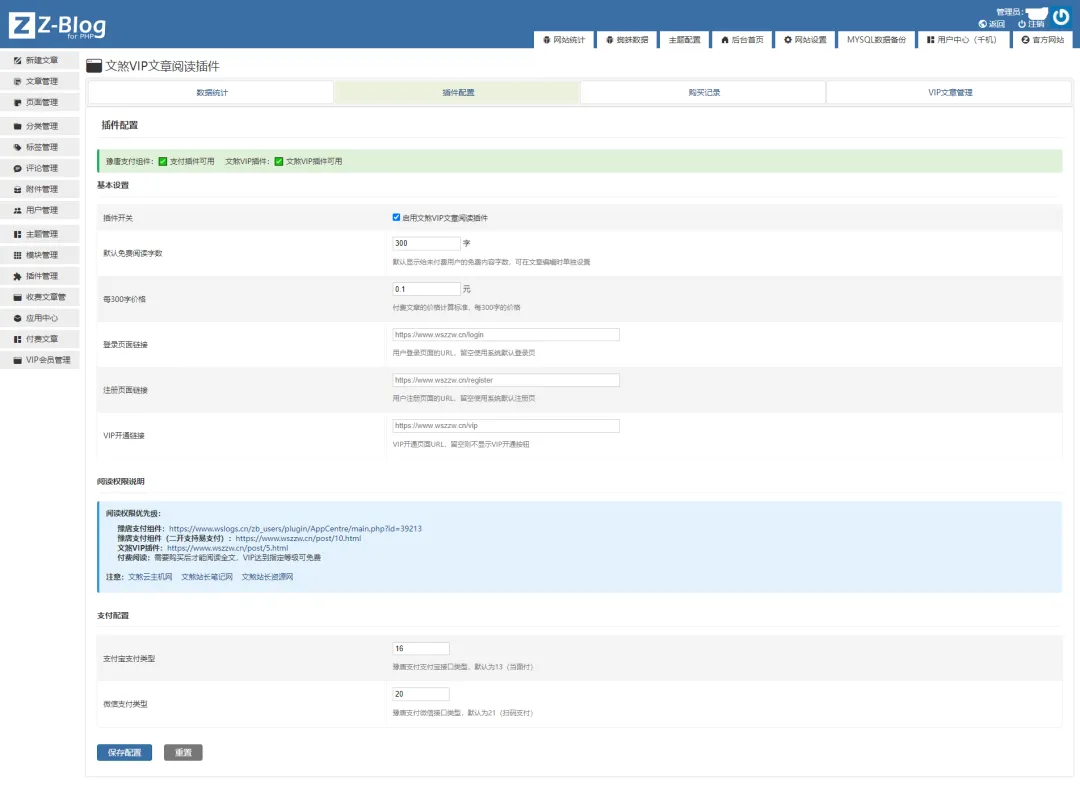Open 新建文章 in the sidebar

[40, 61]
